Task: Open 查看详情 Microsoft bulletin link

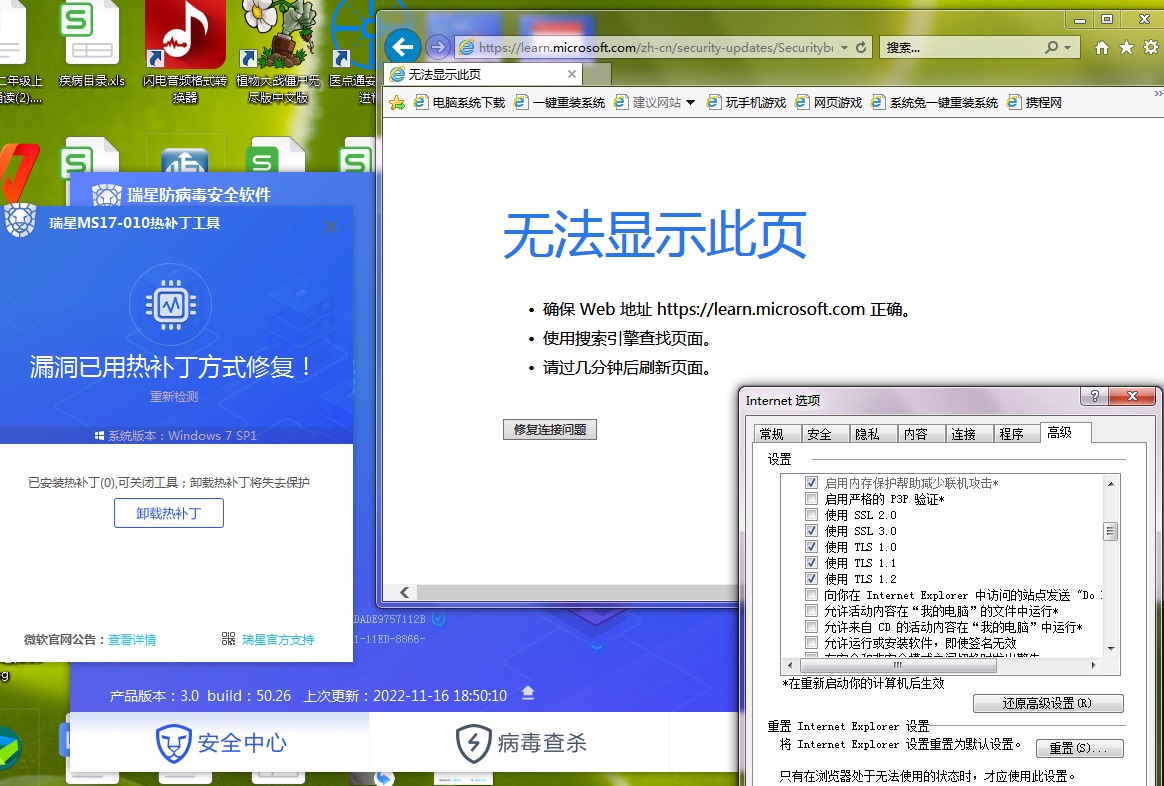Action: pyautogui.click(x=132, y=640)
